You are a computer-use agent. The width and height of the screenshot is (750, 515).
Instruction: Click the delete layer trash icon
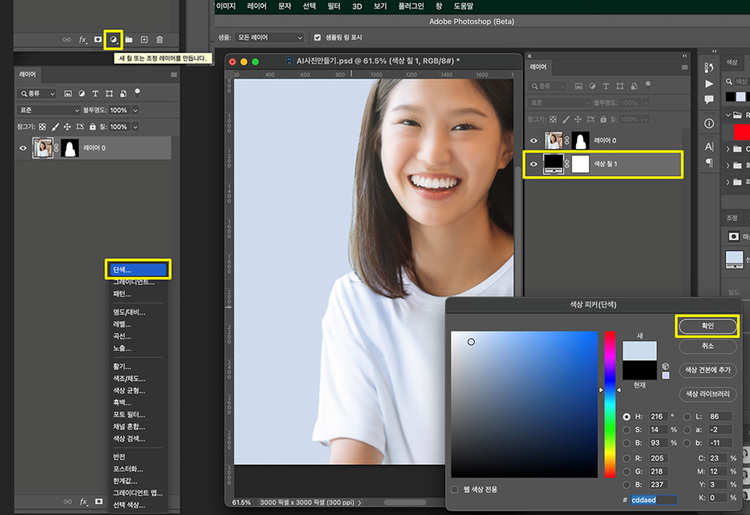159,39
